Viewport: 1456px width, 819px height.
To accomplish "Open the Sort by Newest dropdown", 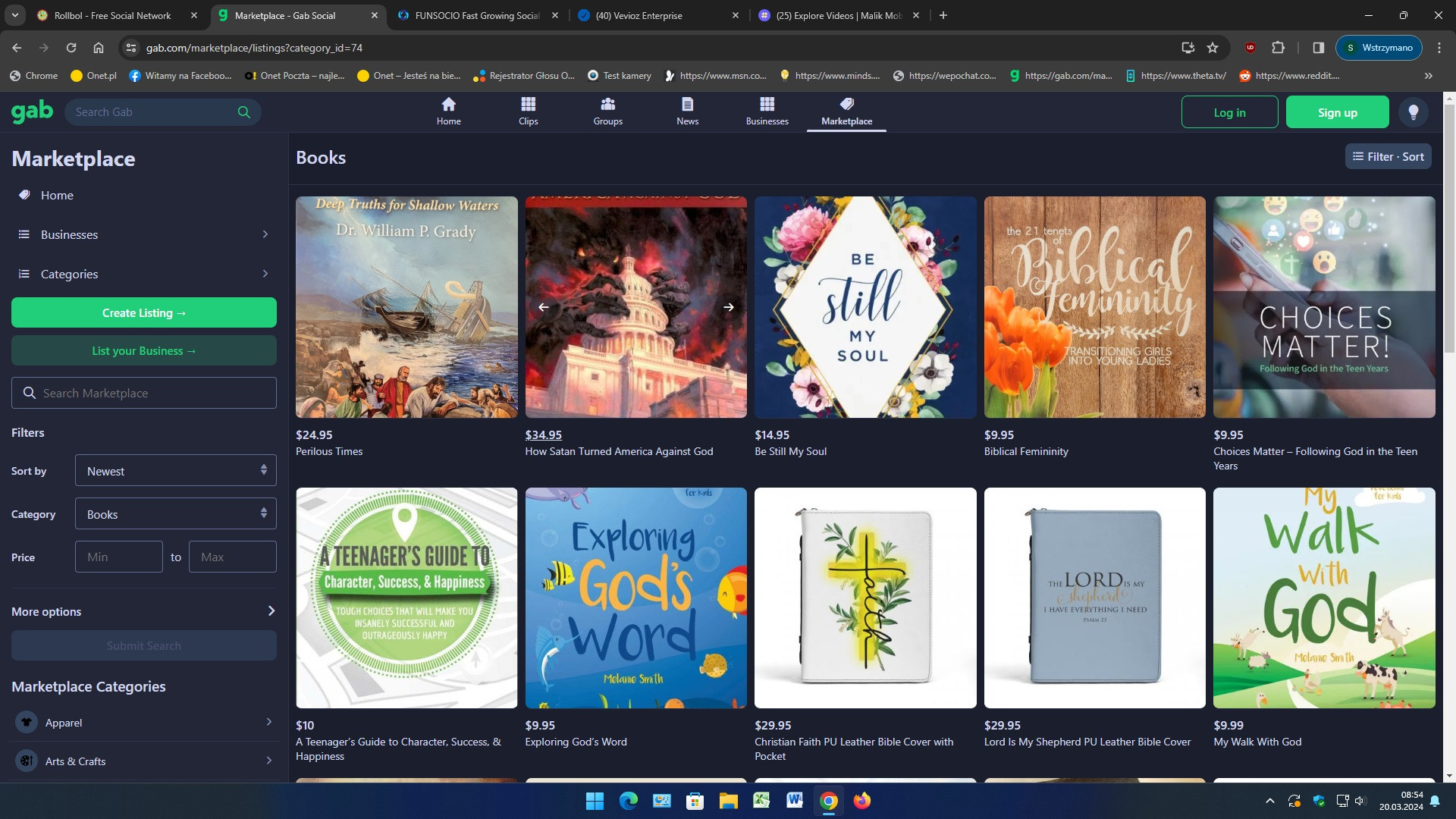I will click(175, 471).
